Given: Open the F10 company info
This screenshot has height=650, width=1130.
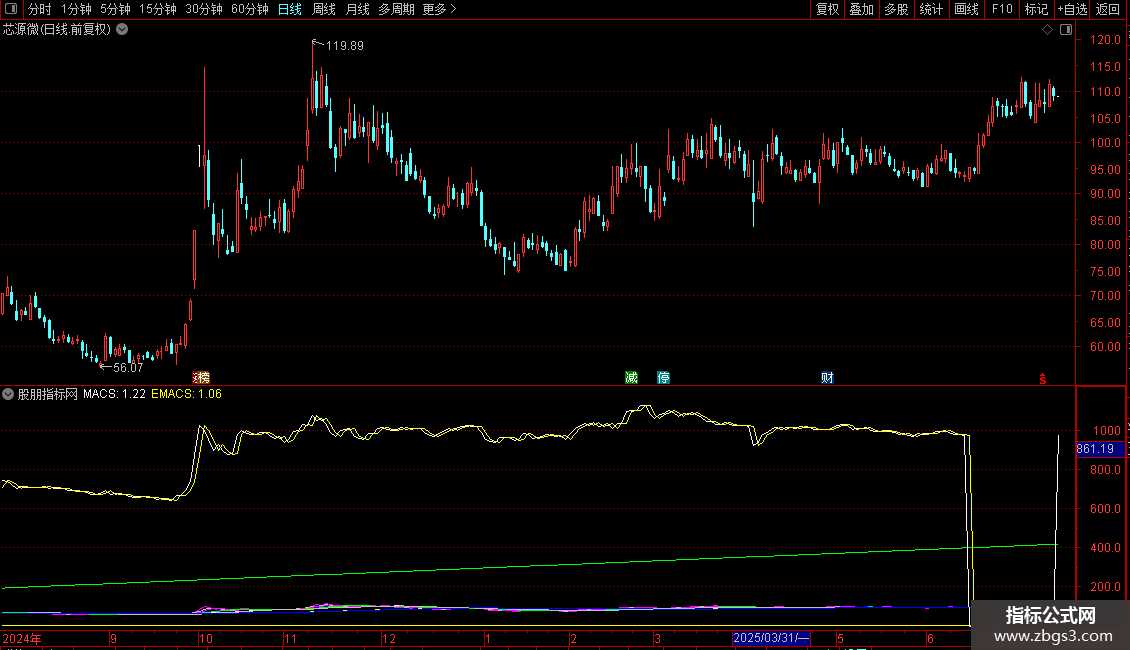Looking at the screenshot, I should (1001, 9).
